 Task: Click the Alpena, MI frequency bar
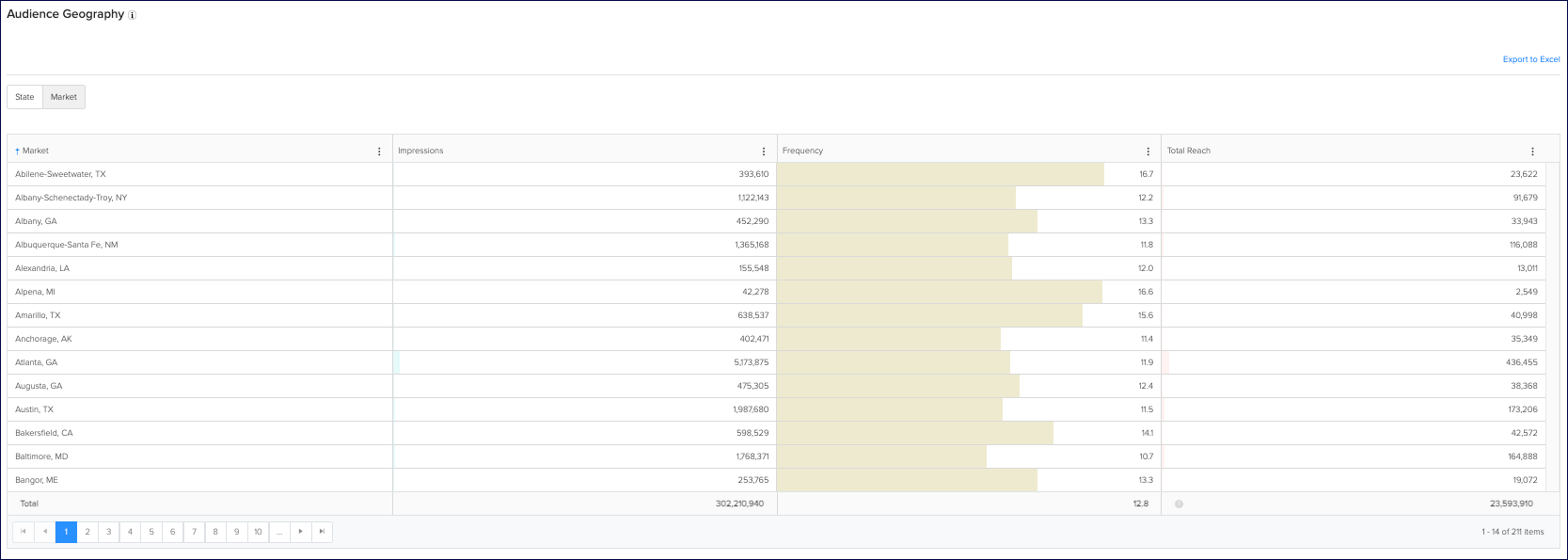pyautogui.click(x=940, y=292)
